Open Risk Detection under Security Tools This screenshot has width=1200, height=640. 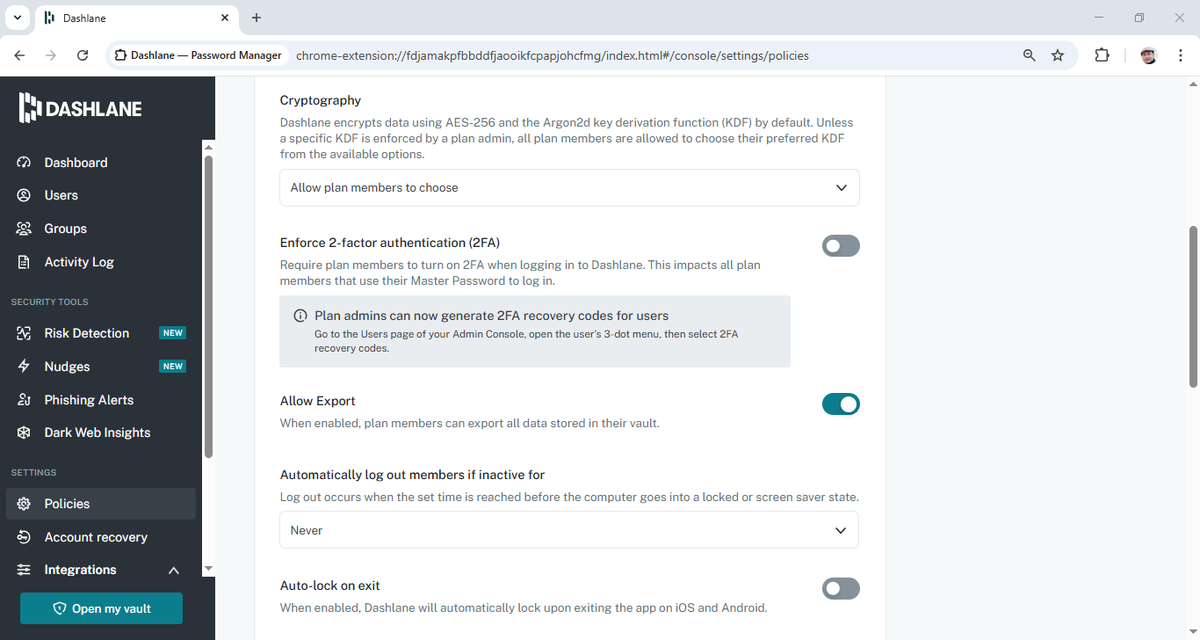pos(87,332)
